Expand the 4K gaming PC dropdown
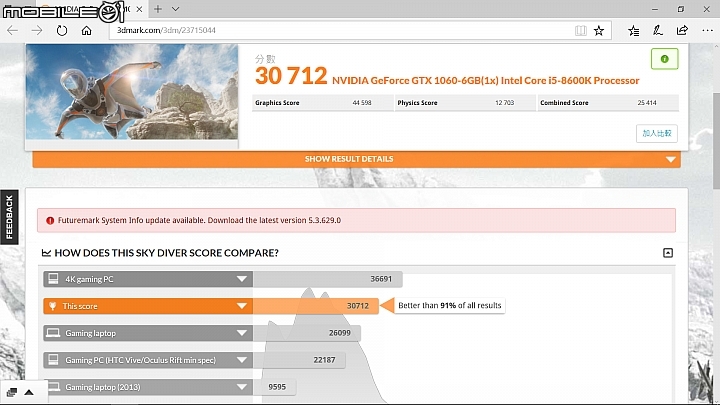Screen dimensions: 720x405 [242, 279]
